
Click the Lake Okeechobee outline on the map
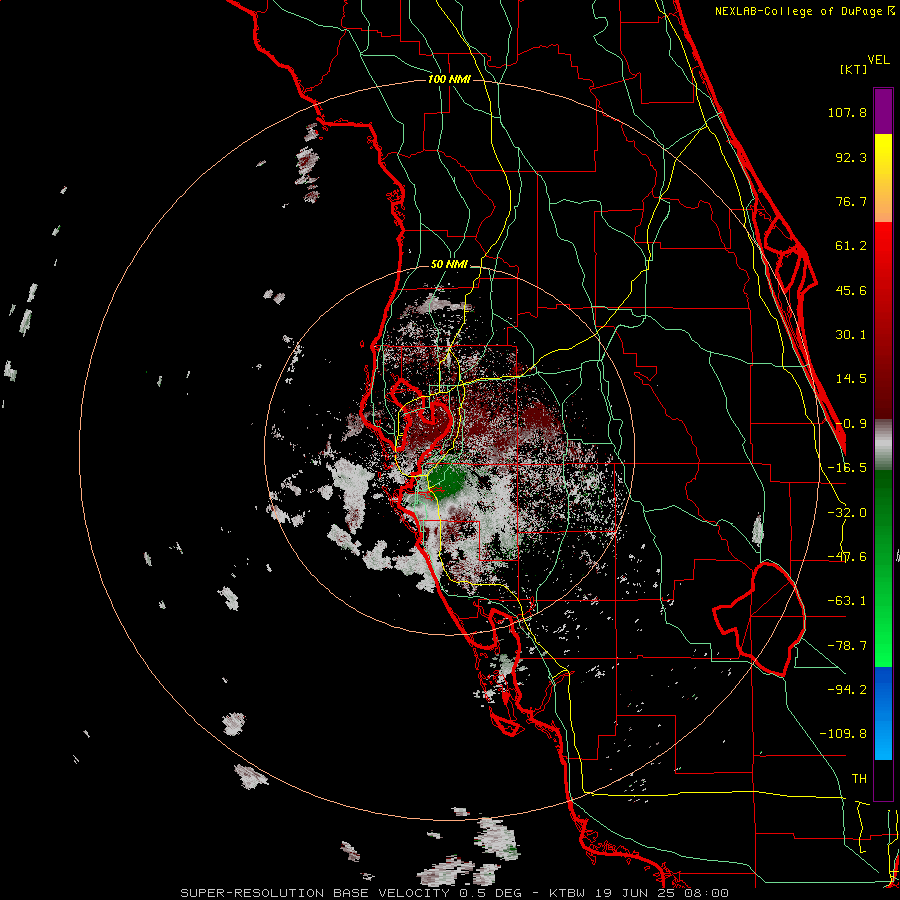(x=759, y=619)
